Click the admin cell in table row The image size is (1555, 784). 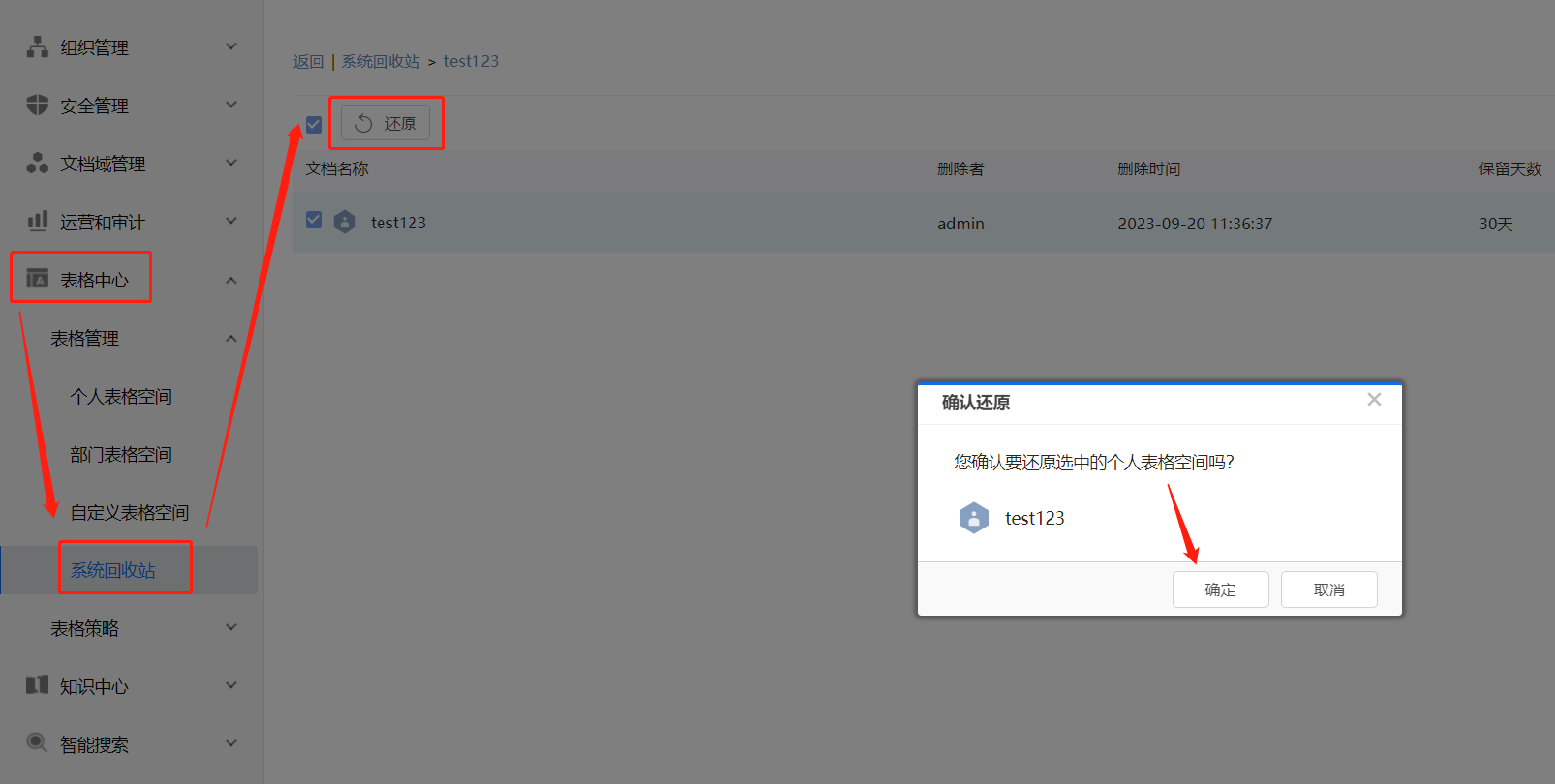coord(960,224)
